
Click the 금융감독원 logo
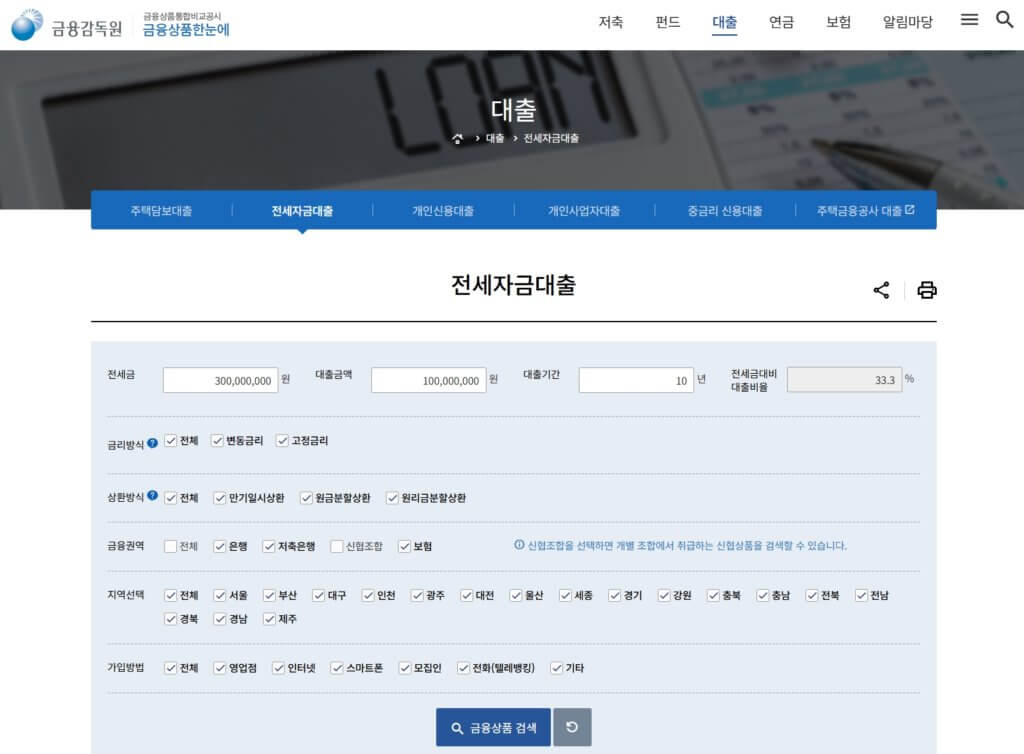(67, 25)
